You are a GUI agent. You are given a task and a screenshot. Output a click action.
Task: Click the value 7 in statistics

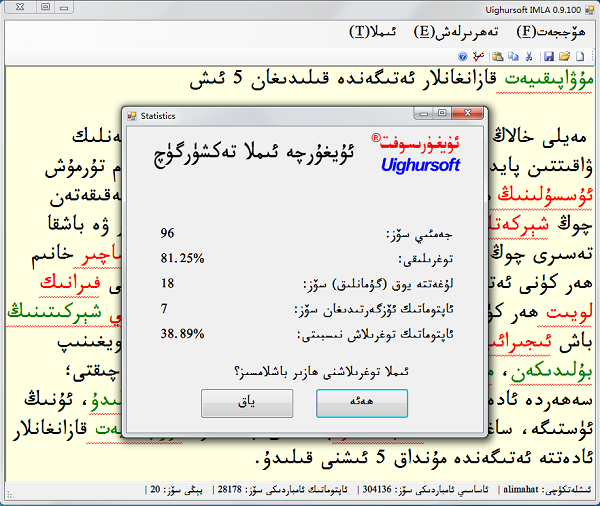(164, 308)
